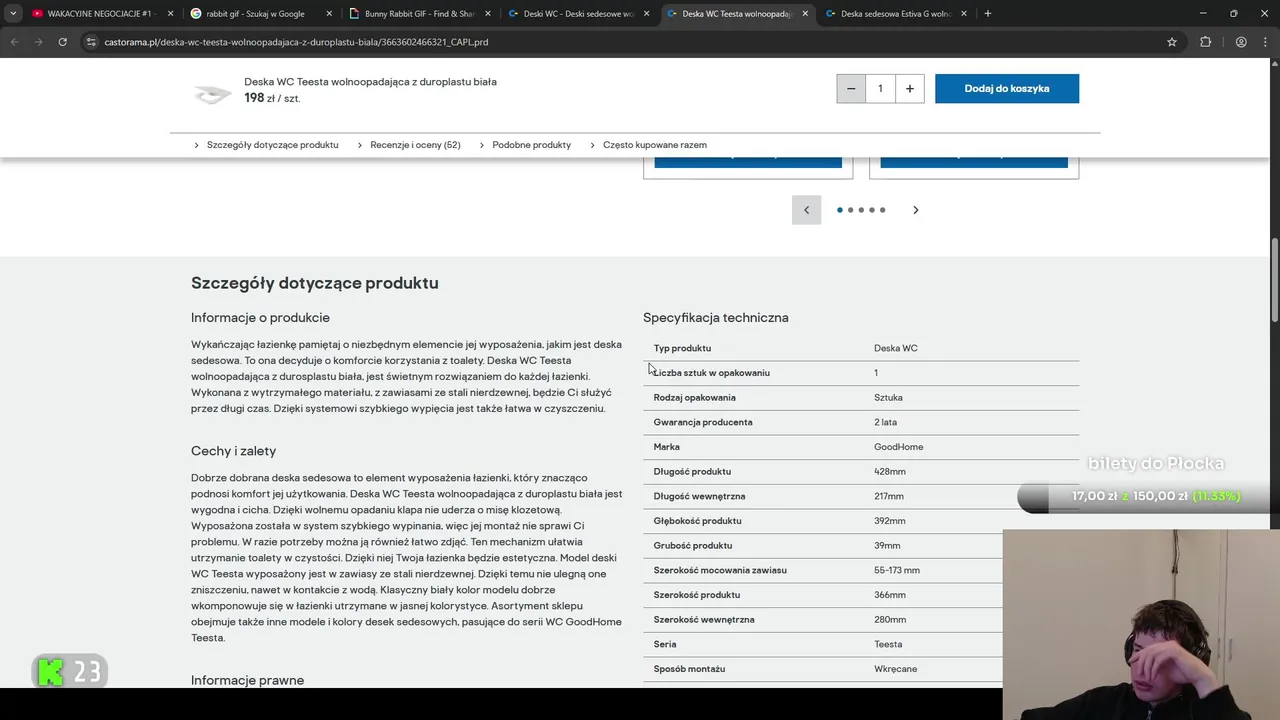Jump to Recenzje i oceny (52) section
1280x720 pixels.
415,145
